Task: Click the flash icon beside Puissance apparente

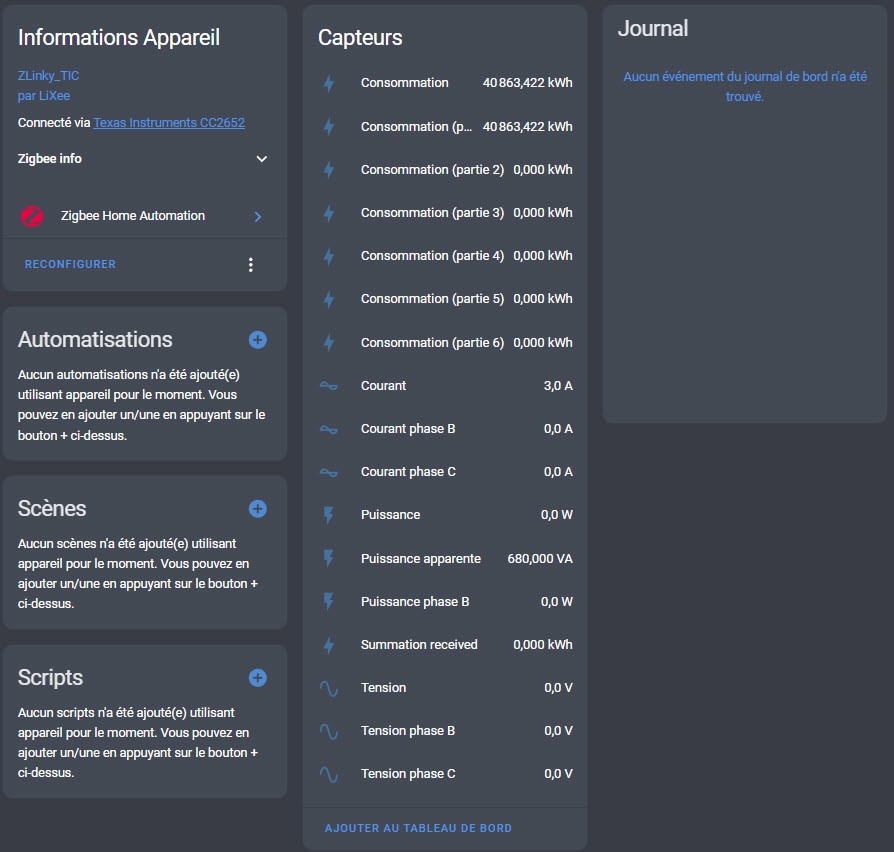Action: click(x=329, y=559)
